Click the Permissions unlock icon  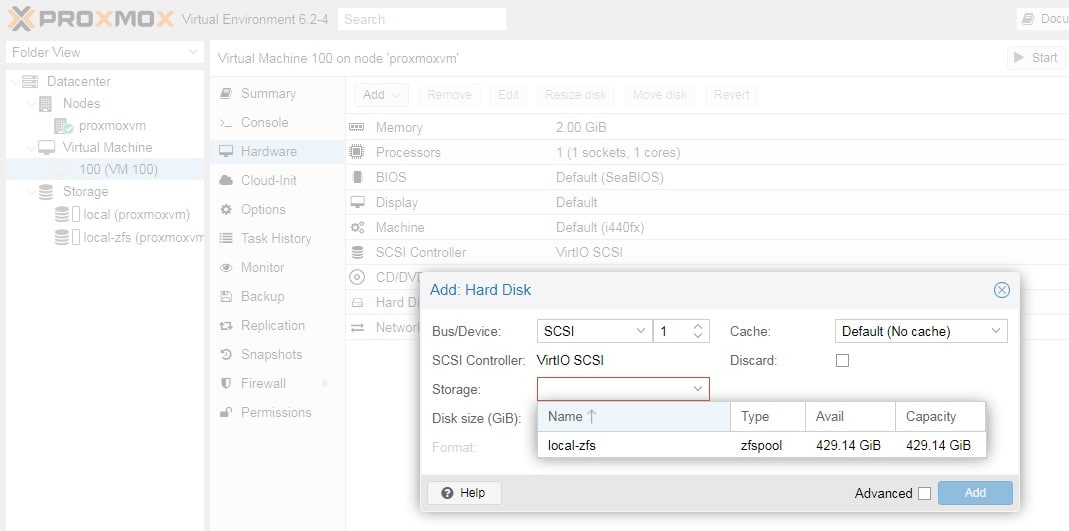(x=226, y=412)
